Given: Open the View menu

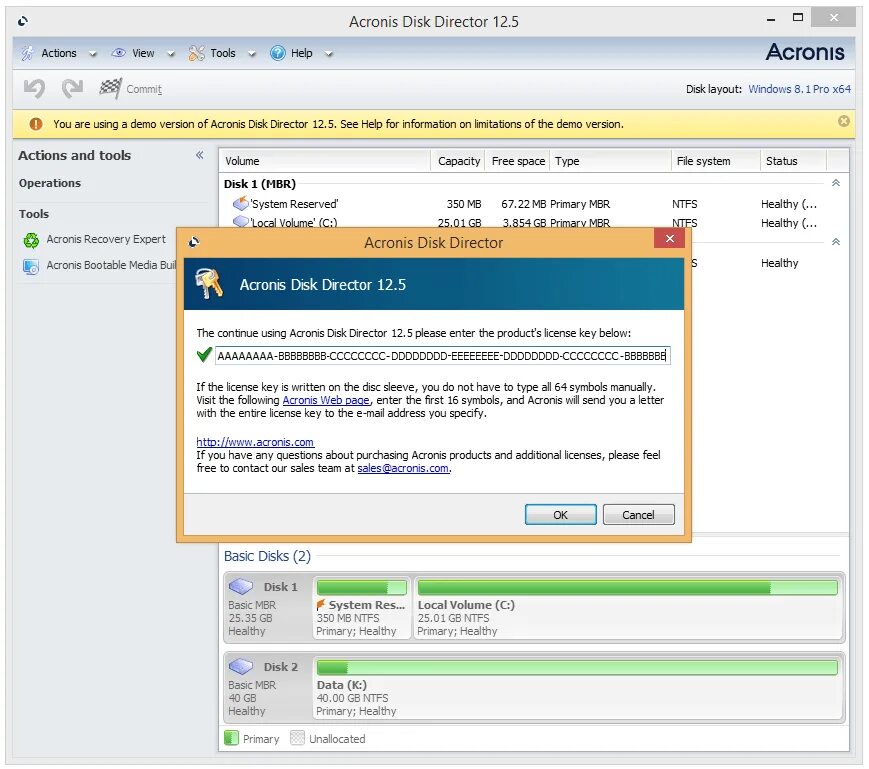Looking at the screenshot, I should pos(143,53).
